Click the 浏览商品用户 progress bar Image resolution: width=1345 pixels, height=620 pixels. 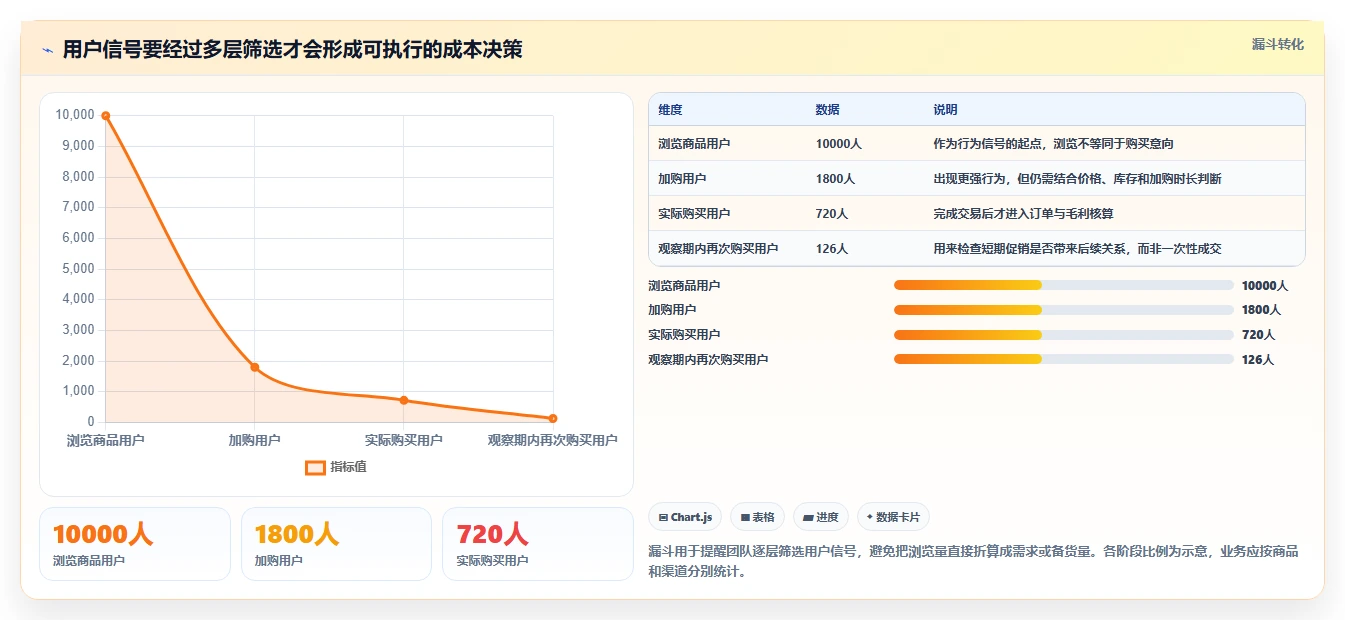click(1064, 285)
